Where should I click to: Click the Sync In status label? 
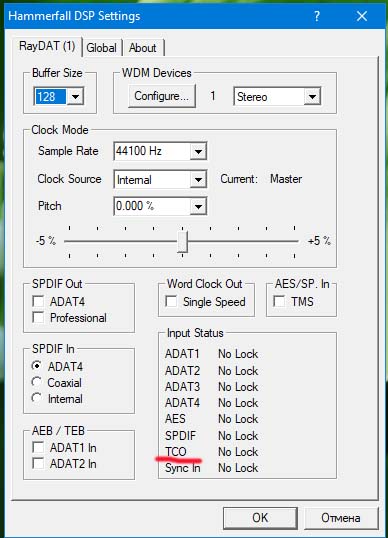coord(183,468)
